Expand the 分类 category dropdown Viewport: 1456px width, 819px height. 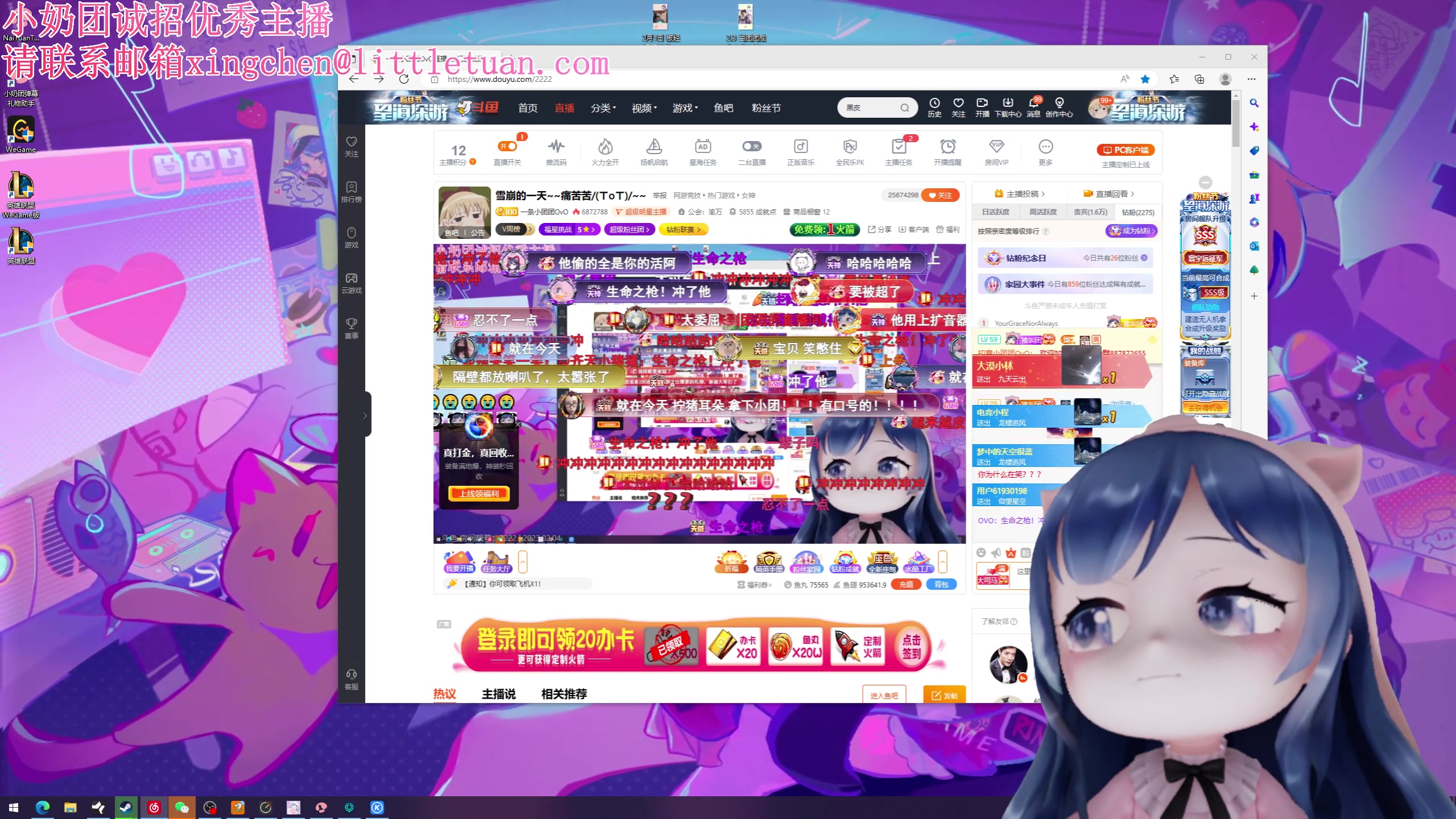coord(603,108)
